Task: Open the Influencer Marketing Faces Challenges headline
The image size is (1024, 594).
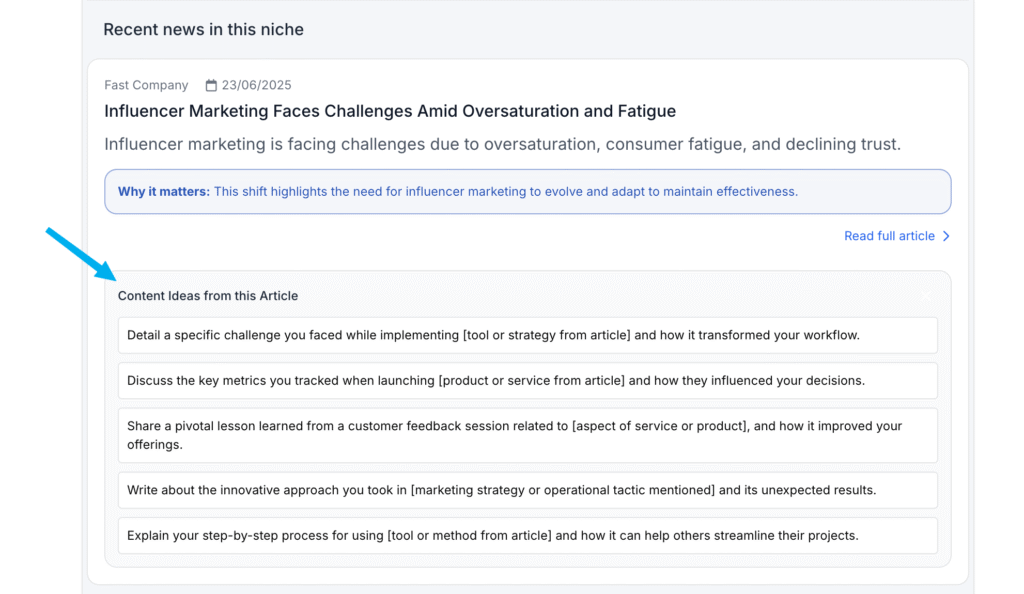Action: click(x=390, y=111)
